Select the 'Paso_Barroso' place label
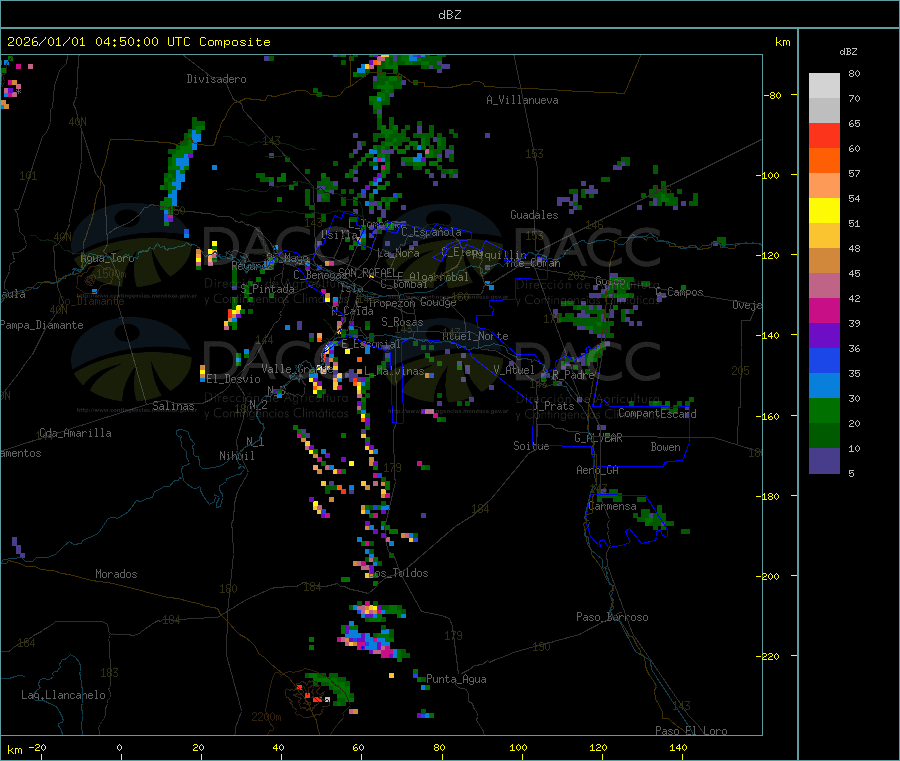Screen dimensions: 900x761 (x=612, y=617)
